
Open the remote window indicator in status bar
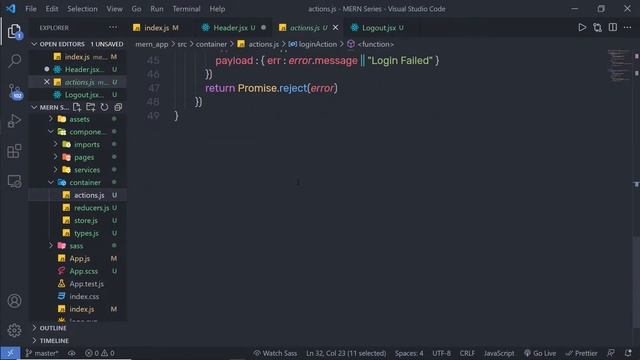[x=10, y=353]
